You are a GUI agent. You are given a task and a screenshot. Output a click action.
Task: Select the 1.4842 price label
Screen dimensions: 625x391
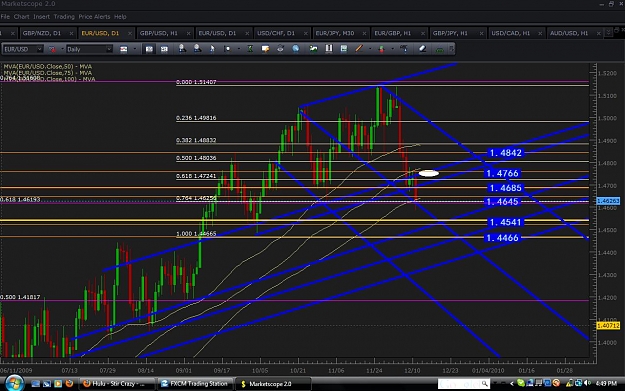coord(505,153)
